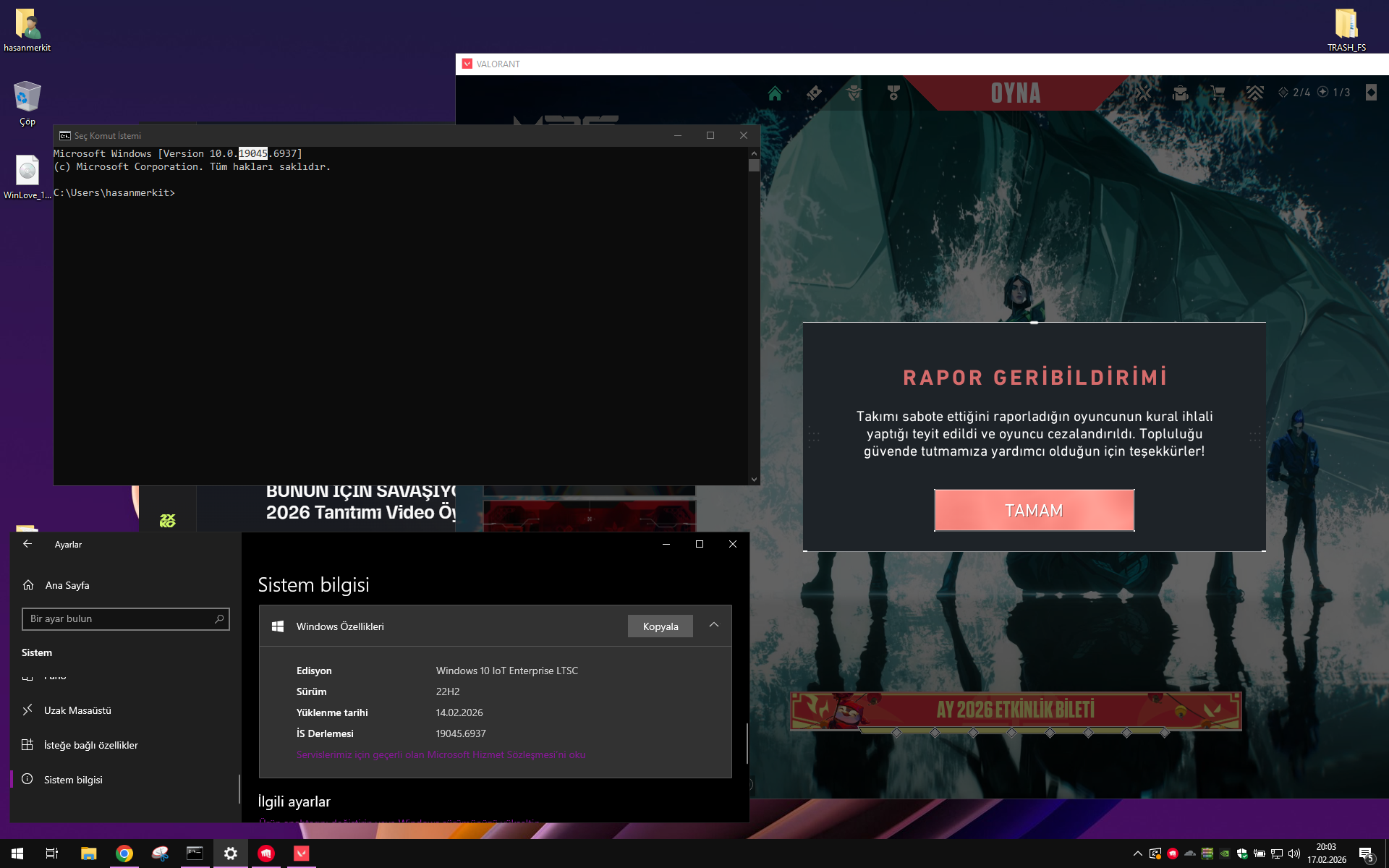Select the Çöp recycle bin icon
1389x868 pixels.
27,104
